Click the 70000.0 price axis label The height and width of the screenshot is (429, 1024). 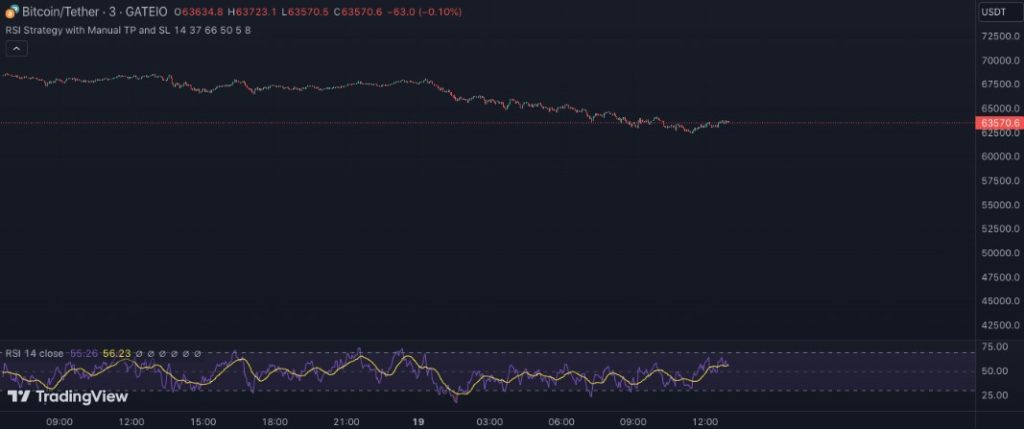pyautogui.click(x=1000, y=60)
